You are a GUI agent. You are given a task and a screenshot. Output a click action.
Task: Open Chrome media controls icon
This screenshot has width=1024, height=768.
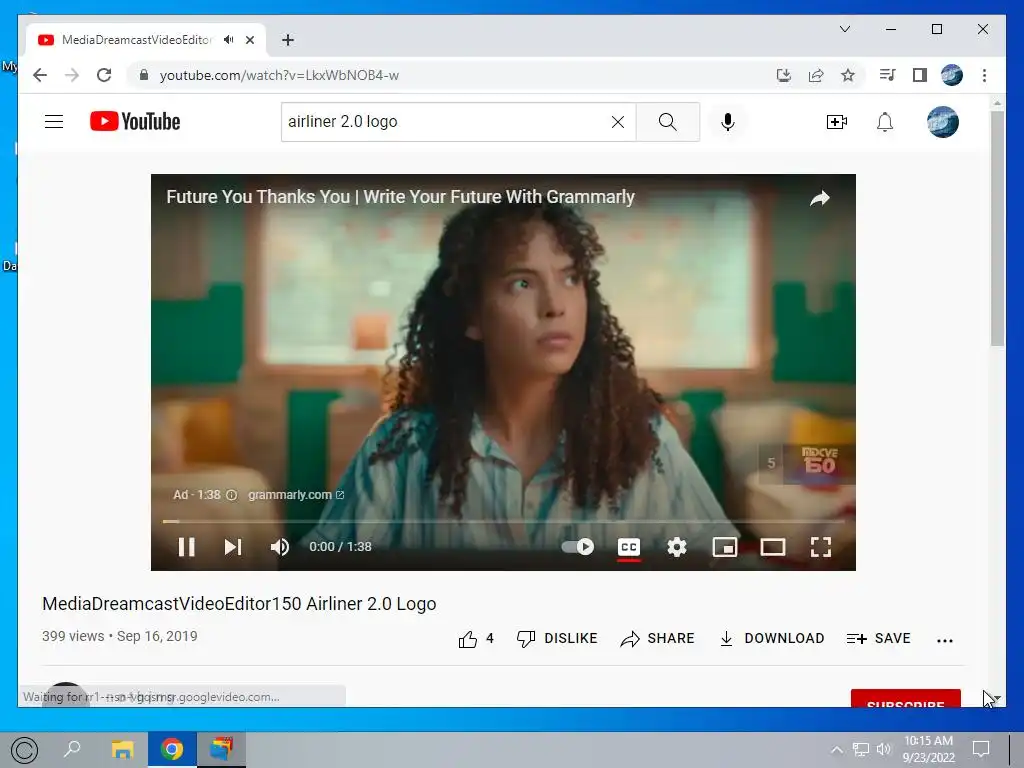coord(887,75)
